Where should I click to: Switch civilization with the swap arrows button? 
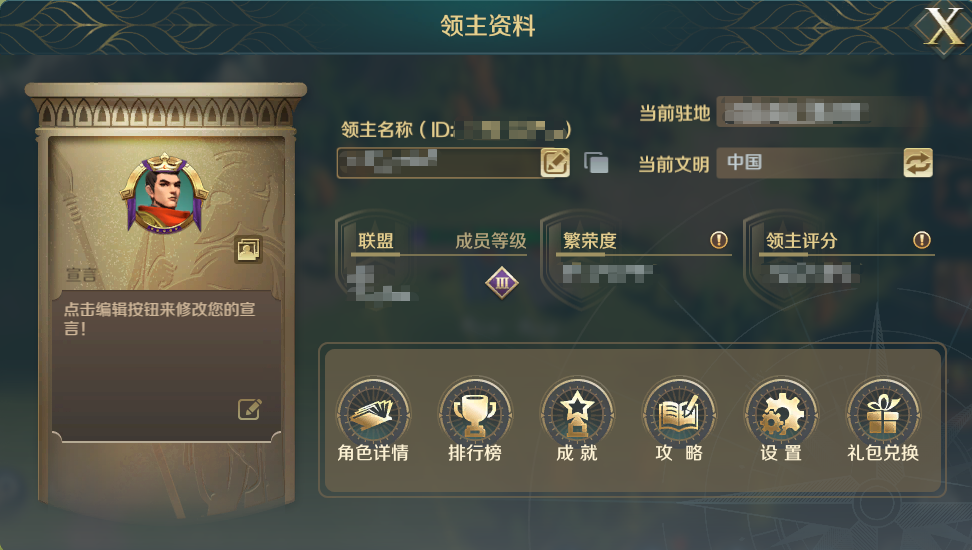[x=917, y=163]
